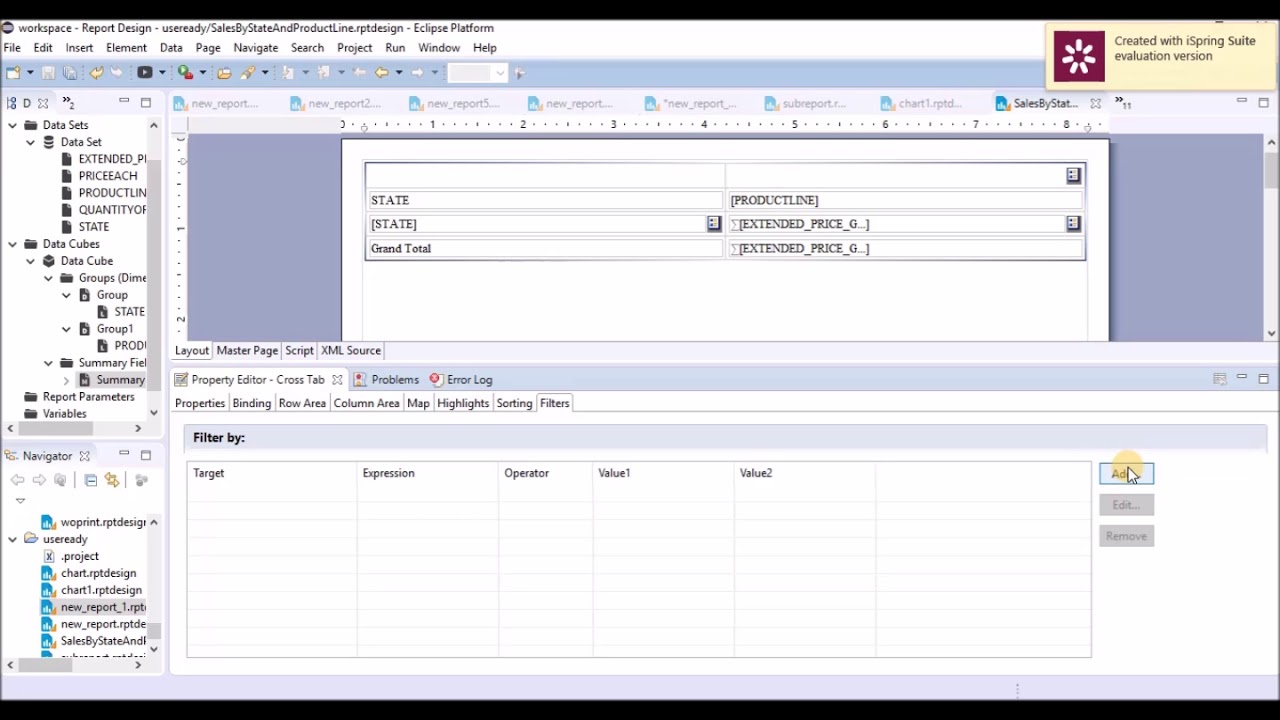Open the Window menu
Image resolution: width=1280 pixels, height=720 pixels.
tap(439, 48)
